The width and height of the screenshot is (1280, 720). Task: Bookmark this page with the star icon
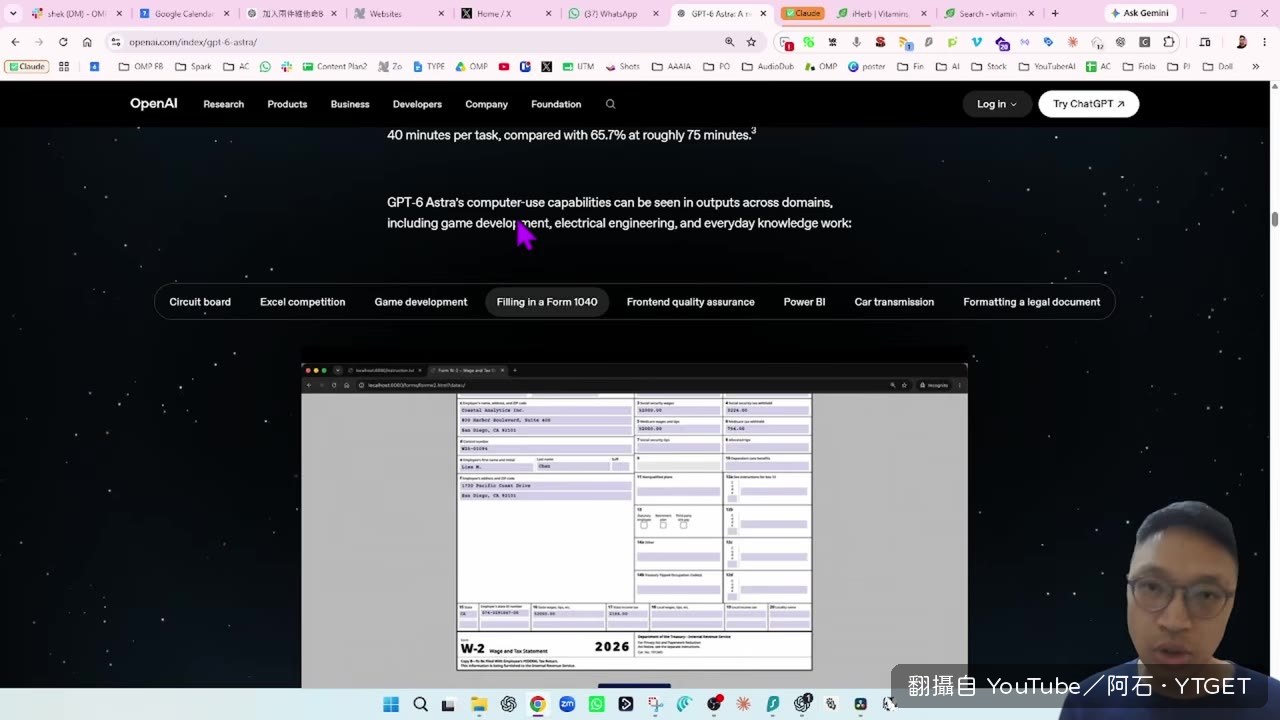click(x=752, y=42)
